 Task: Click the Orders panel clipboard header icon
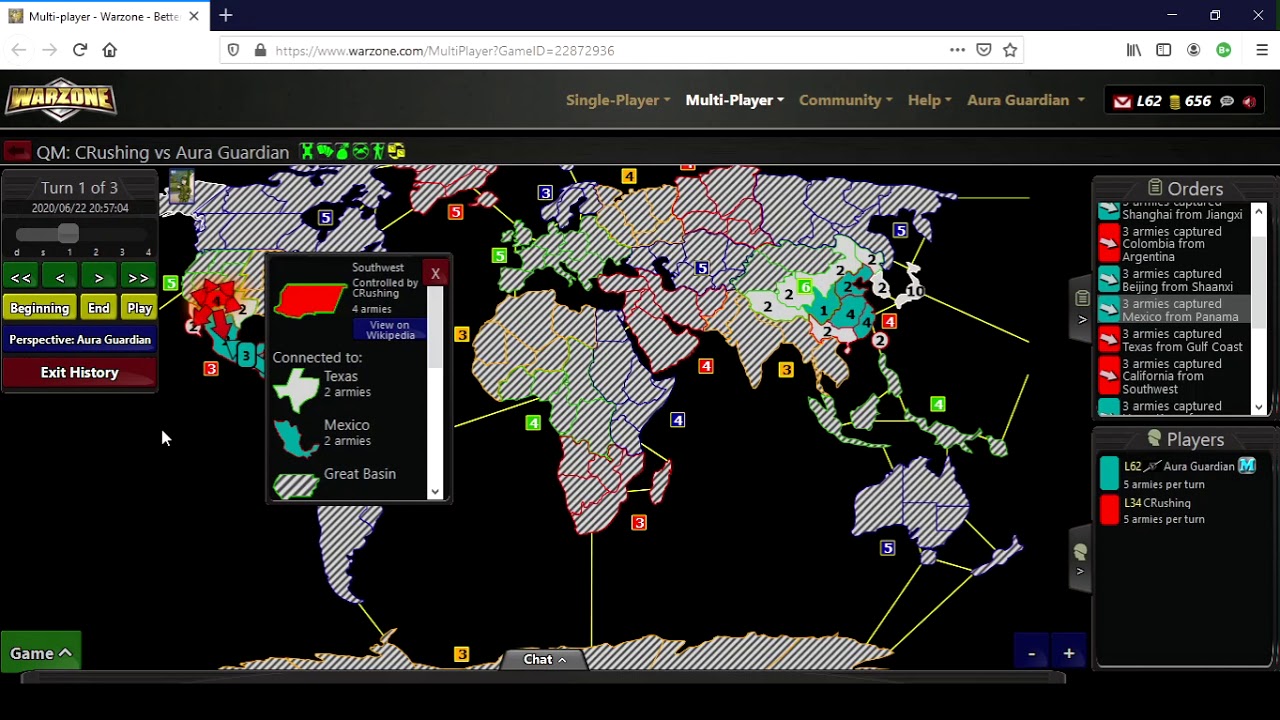(1155, 188)
